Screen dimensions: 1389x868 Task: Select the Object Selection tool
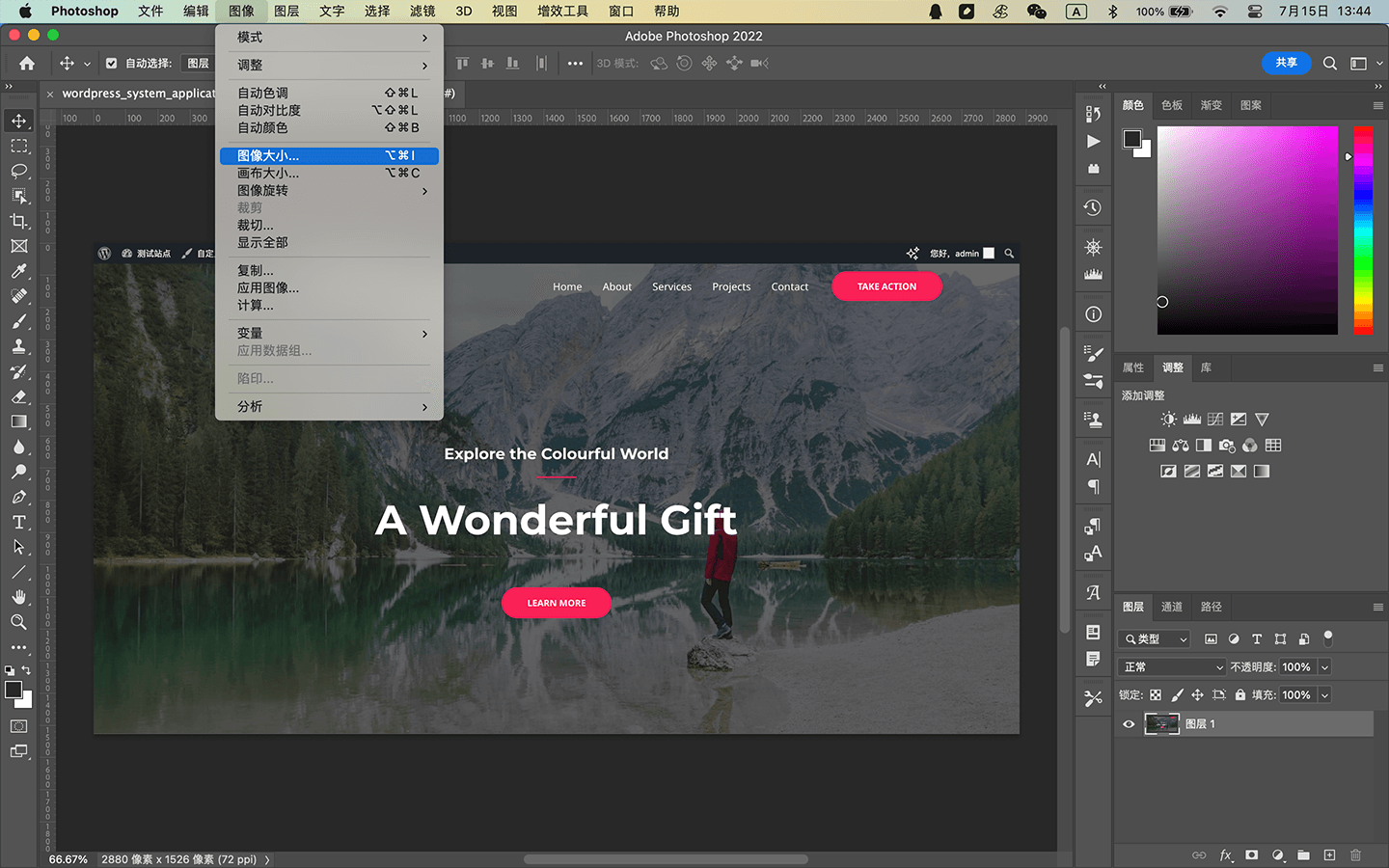pos(18,196)
